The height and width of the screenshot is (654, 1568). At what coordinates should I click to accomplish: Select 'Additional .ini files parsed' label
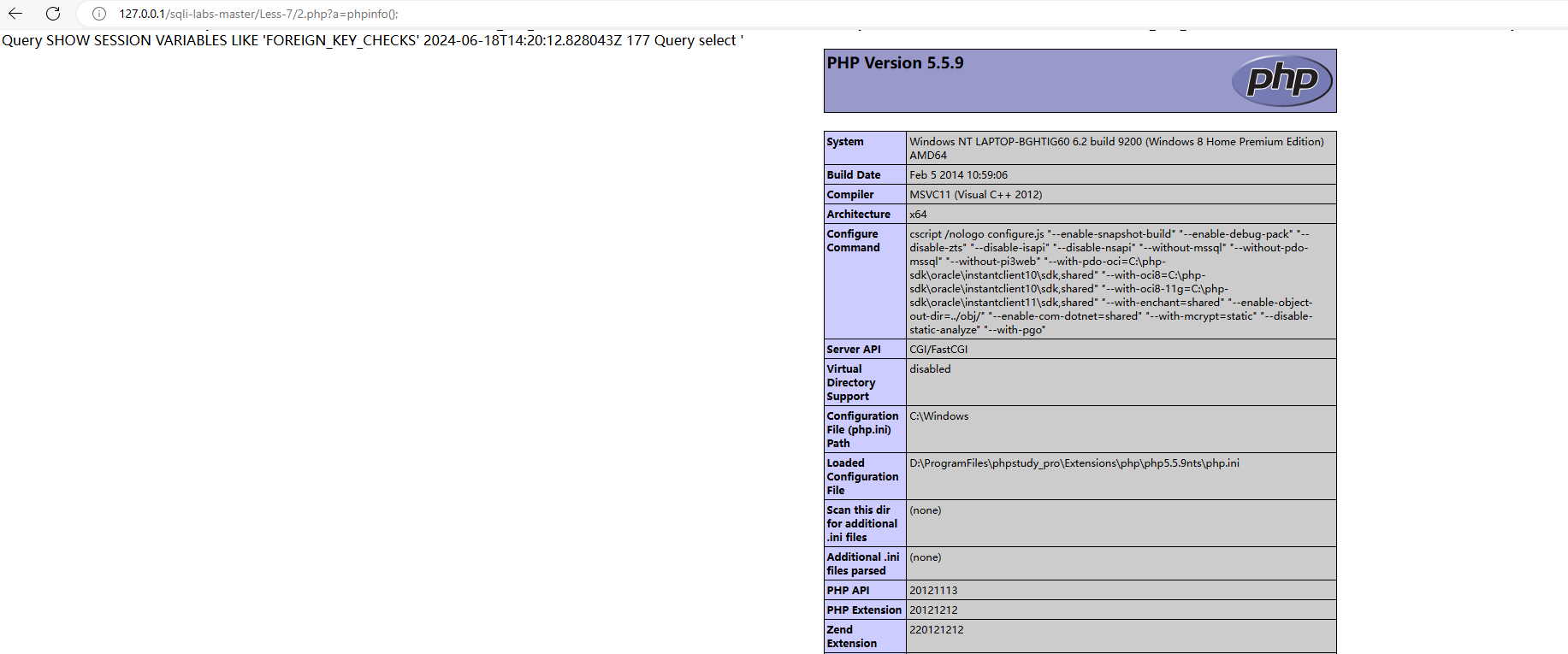point(863,564)
